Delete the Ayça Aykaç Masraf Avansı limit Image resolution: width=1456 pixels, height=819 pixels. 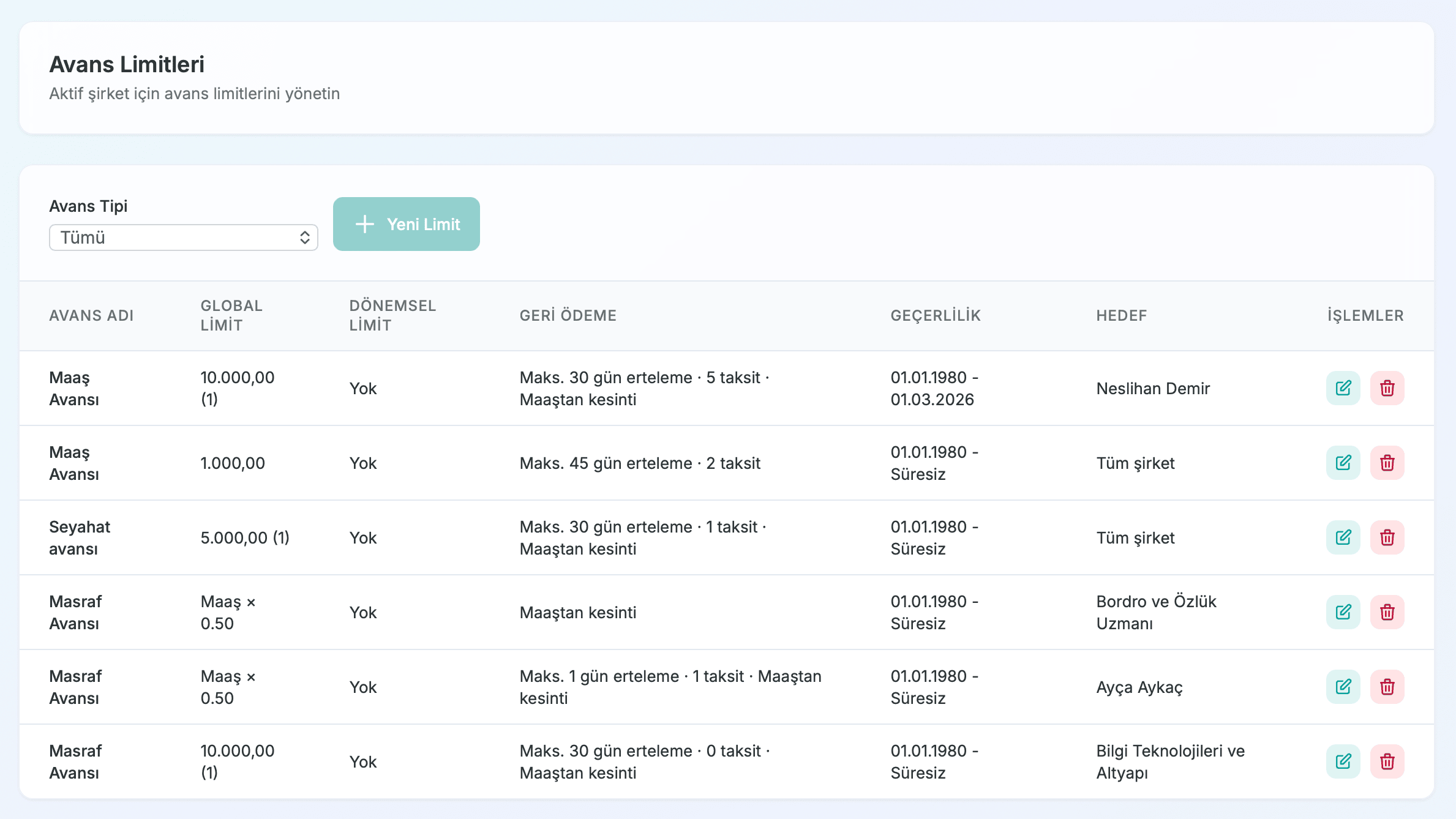click(x=1387, y=687)
